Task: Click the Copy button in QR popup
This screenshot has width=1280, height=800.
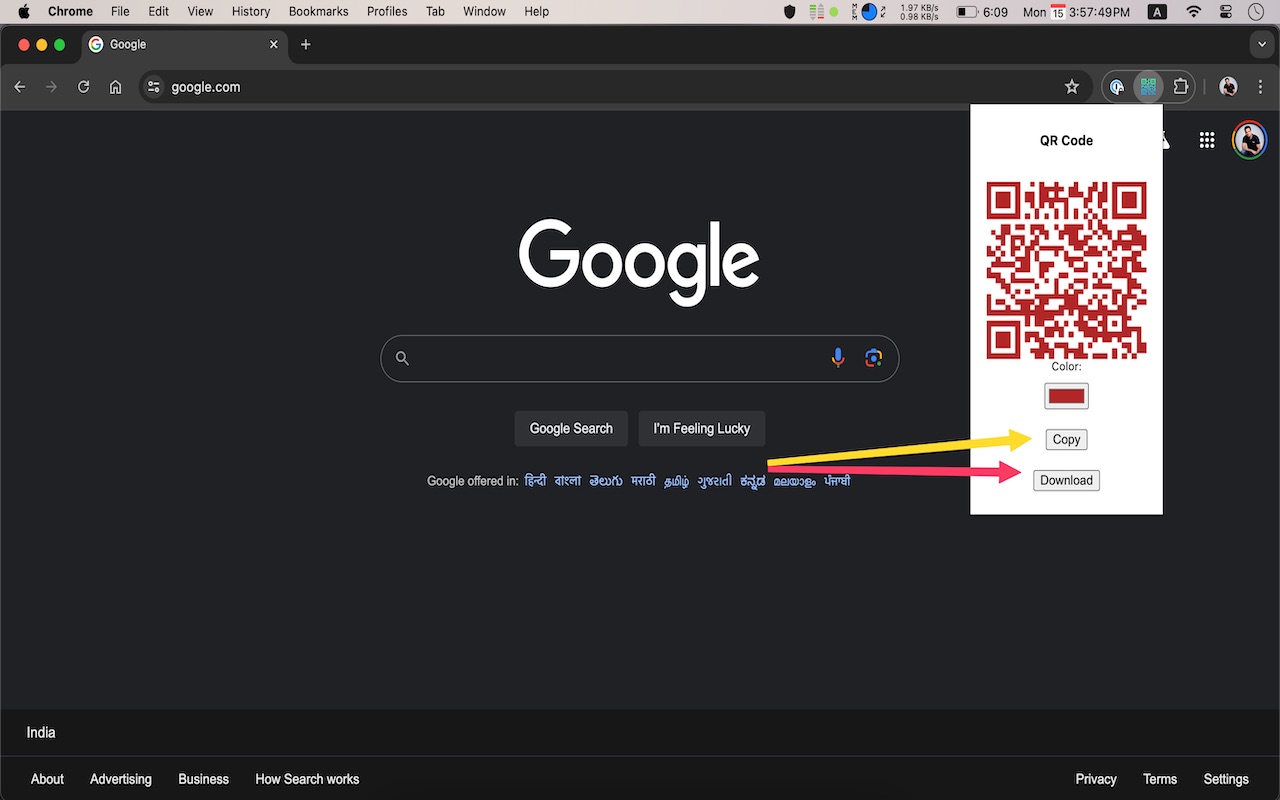Action: pyautogui.click(x=1066, y=439)
